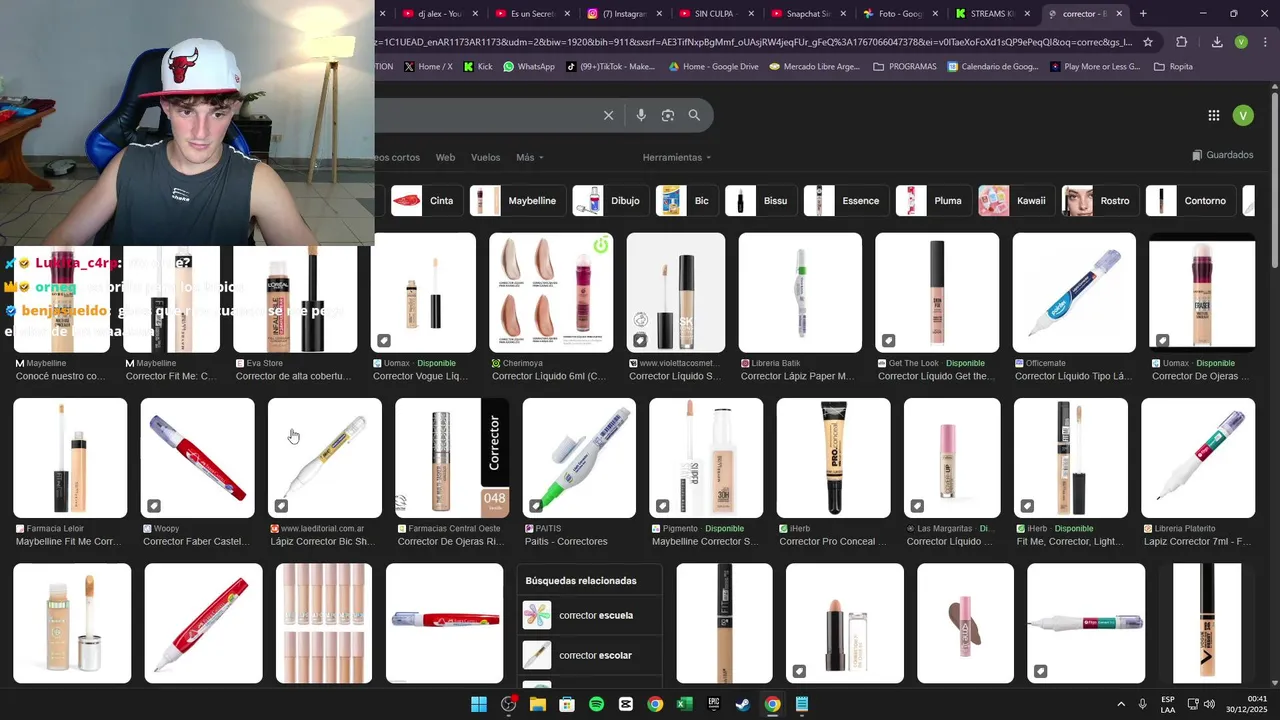Open File Explorer from the taskbar

pyautogui.click(x=538, y=704)
